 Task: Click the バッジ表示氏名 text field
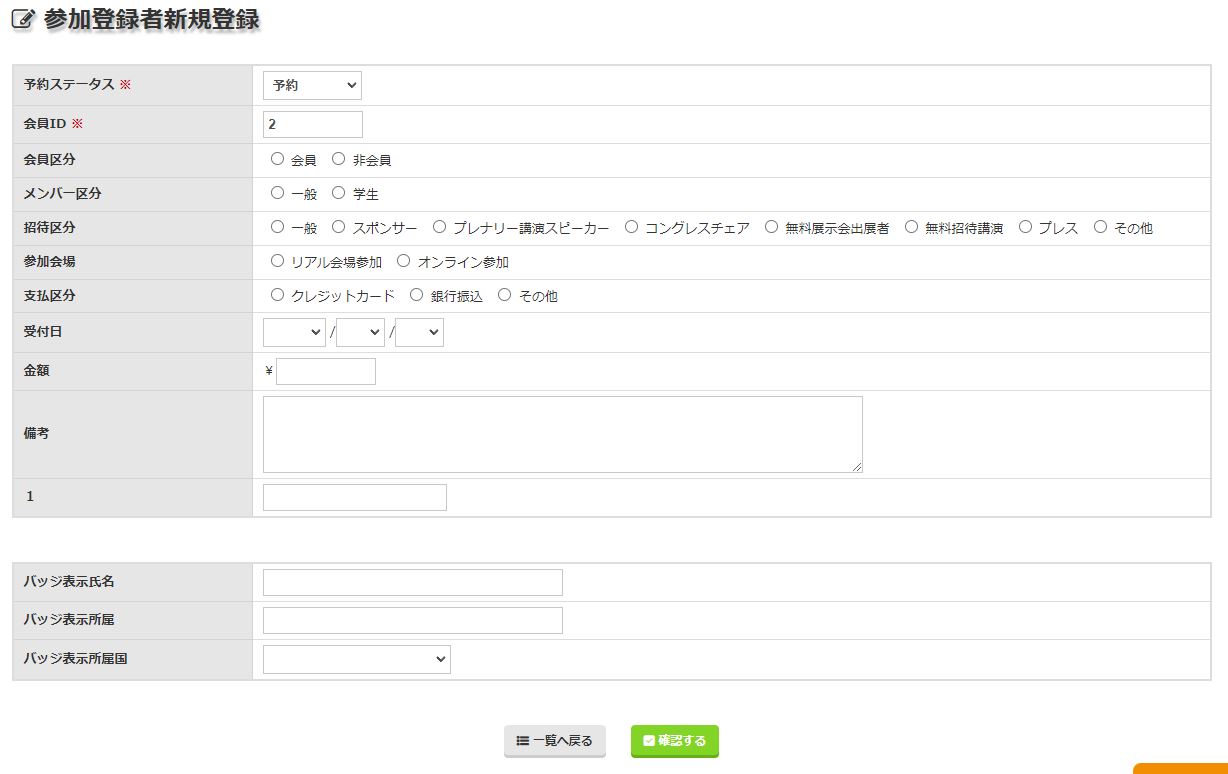pyautogui.click(x=412, y=582)
